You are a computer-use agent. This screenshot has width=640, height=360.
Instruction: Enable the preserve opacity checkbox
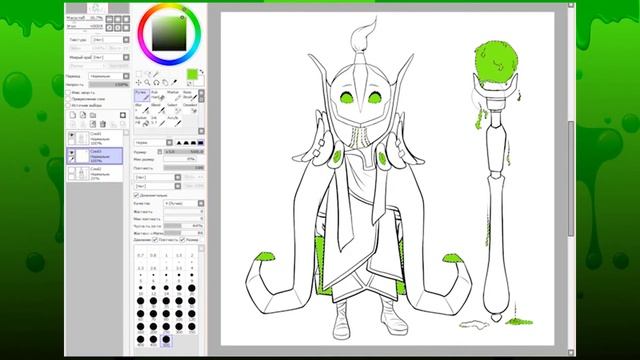coord(68,93)
